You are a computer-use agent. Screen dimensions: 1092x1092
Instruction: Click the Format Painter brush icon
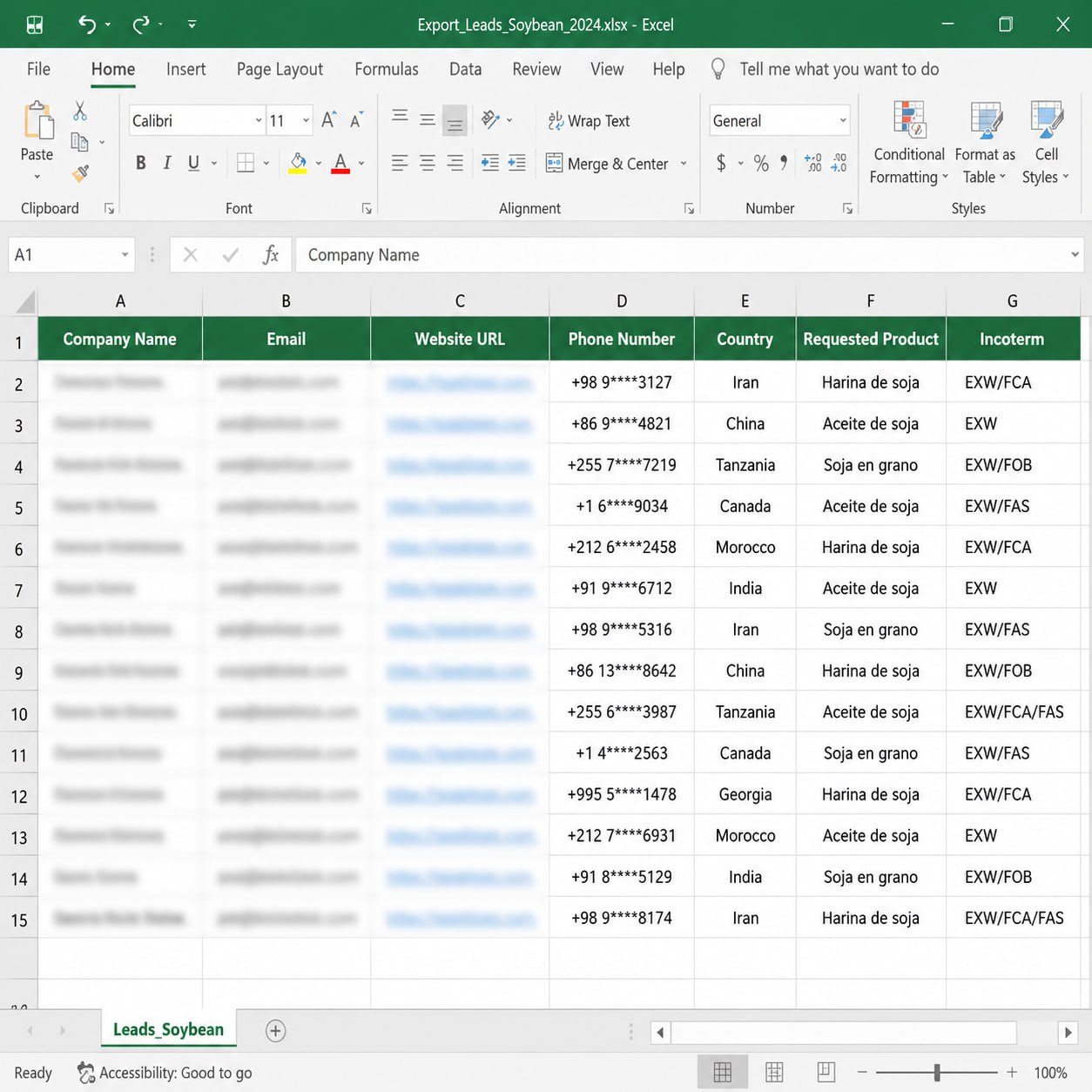(x=80, y=173)
